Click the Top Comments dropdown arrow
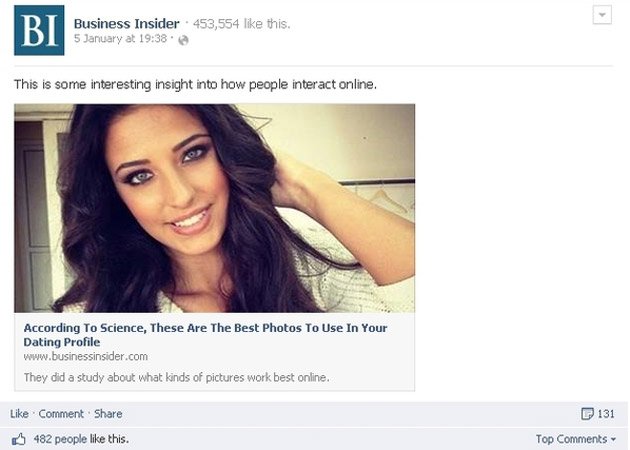630x450 pixels. click(613, 439)
